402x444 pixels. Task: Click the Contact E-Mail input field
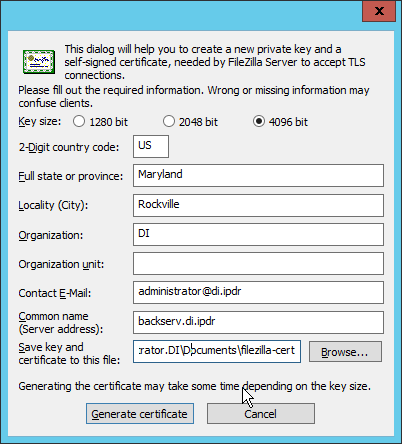coord(258,292)
